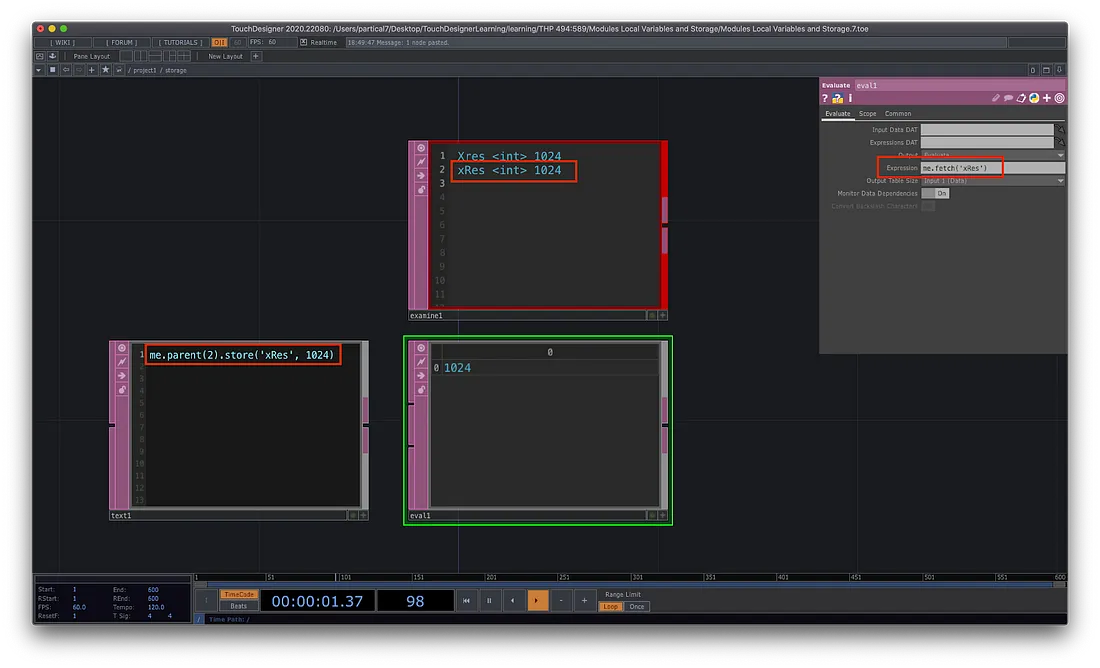Open the Output Table Size dropdown
1100x668 pixels.
993,180
